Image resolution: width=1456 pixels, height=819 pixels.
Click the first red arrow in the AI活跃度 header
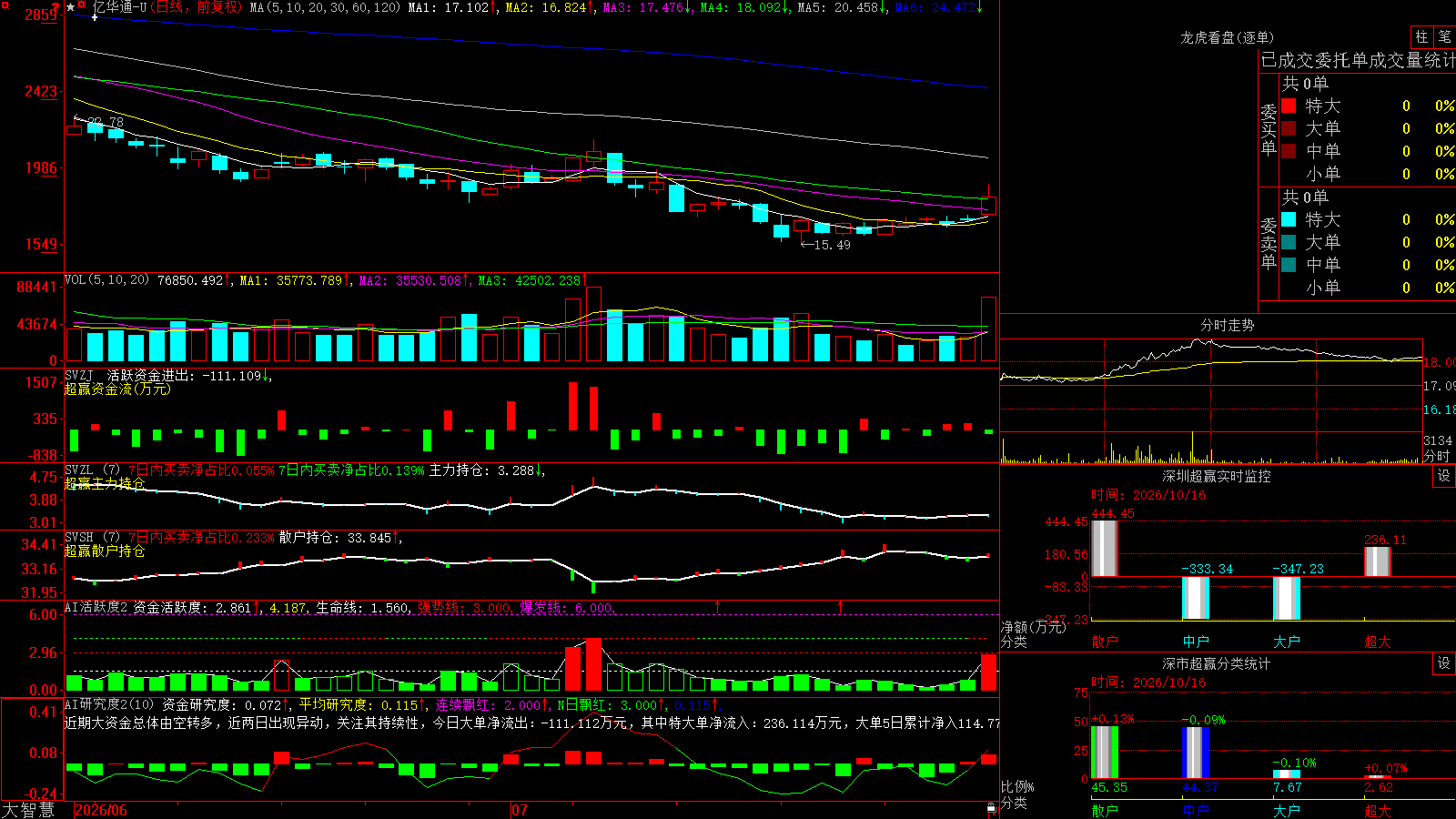tap(718, 606)
